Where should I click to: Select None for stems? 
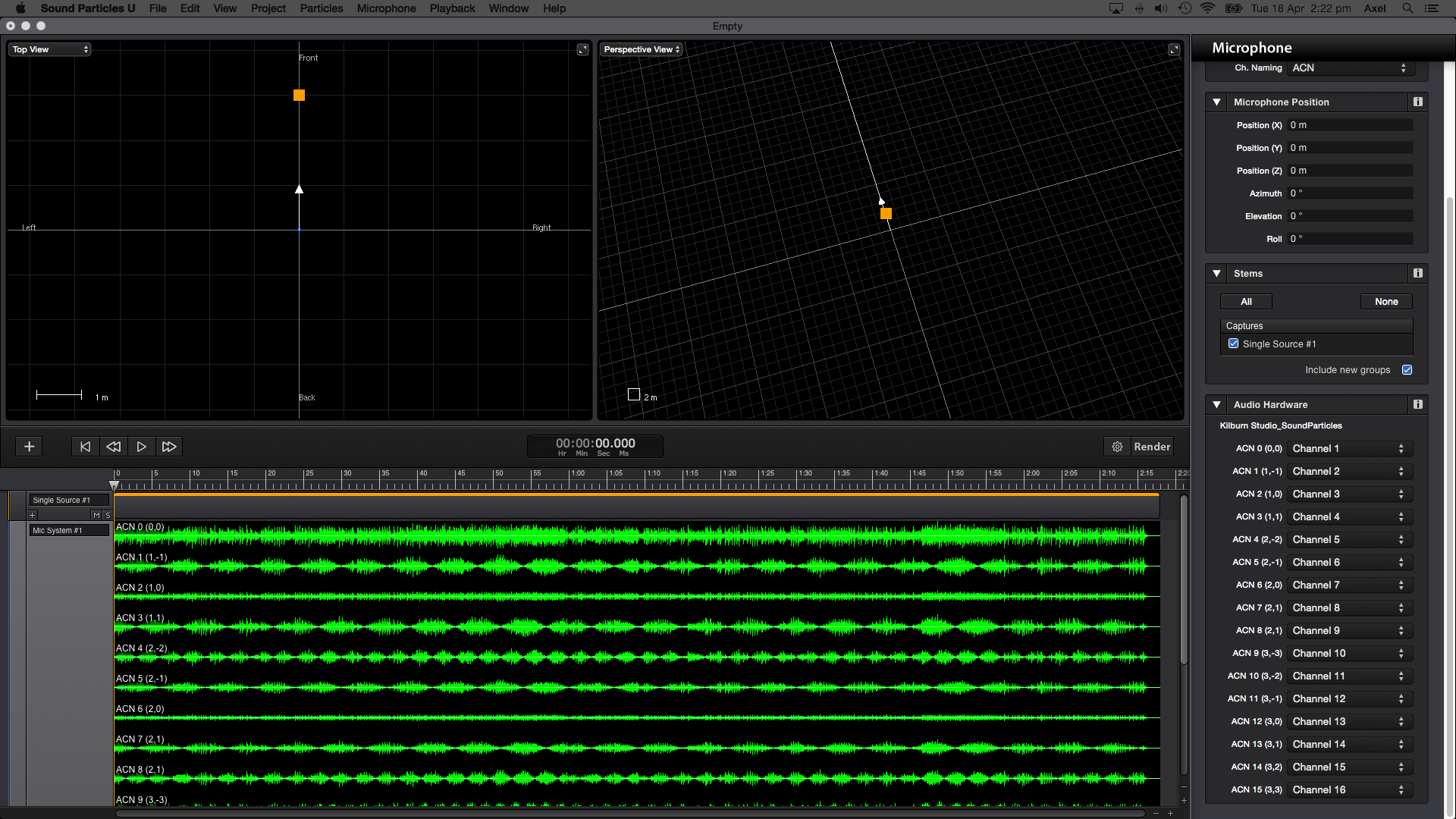click(1386, 301)
